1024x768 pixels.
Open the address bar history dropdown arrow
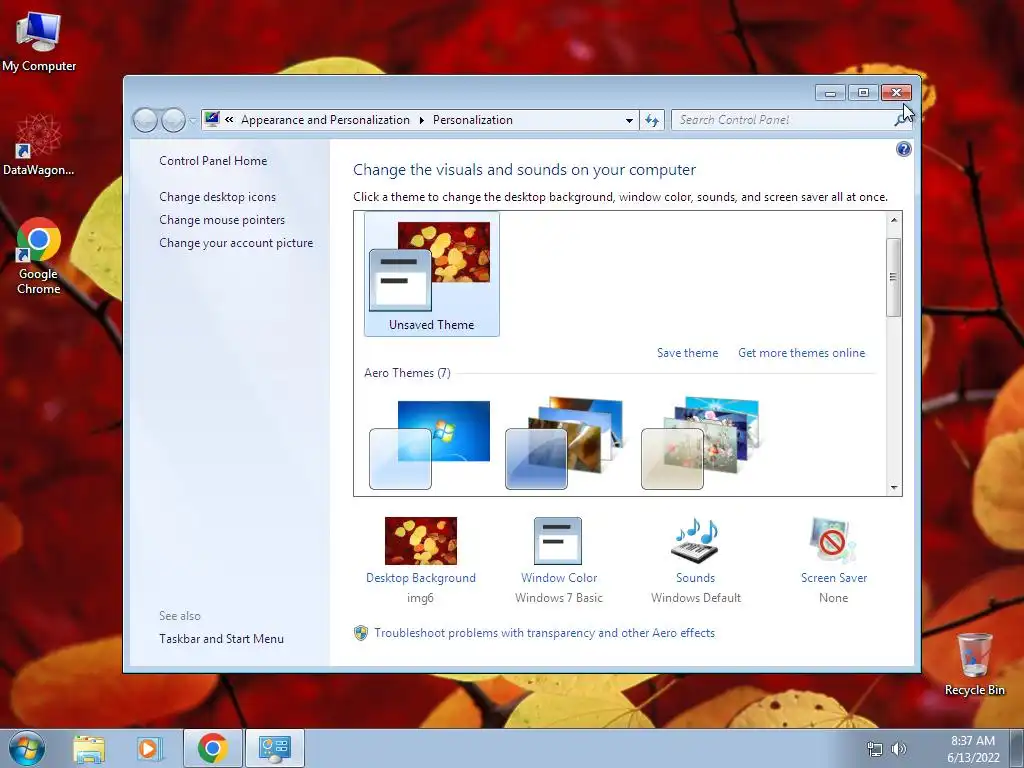(x=629, y=120)
